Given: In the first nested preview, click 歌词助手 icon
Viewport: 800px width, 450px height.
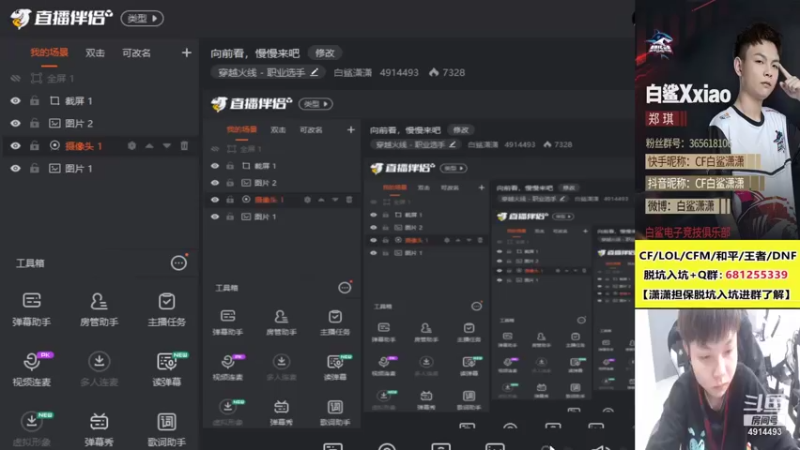Looking at the screenshot, I should 335,407.
